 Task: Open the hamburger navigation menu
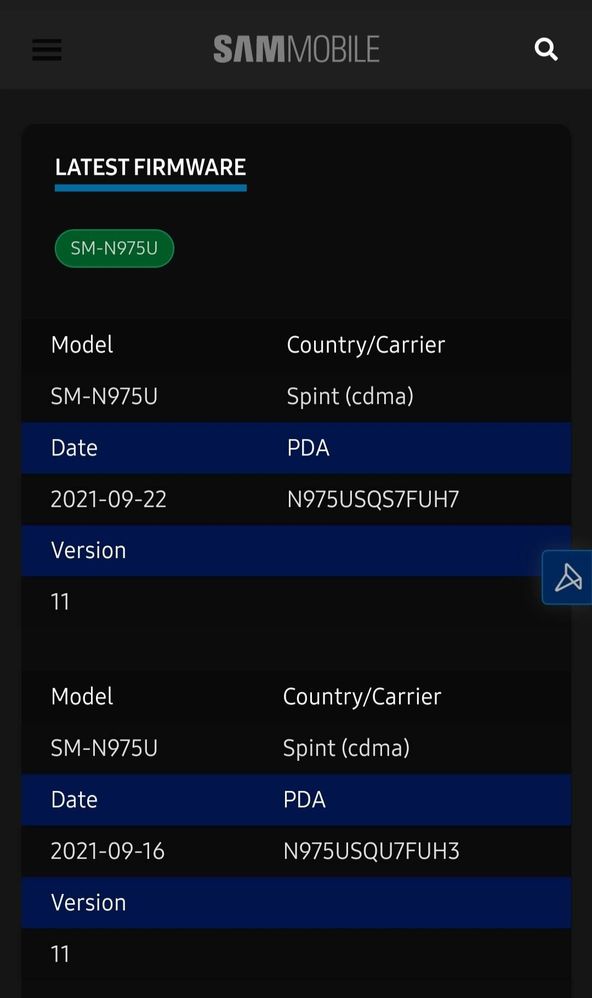[47, 50]
